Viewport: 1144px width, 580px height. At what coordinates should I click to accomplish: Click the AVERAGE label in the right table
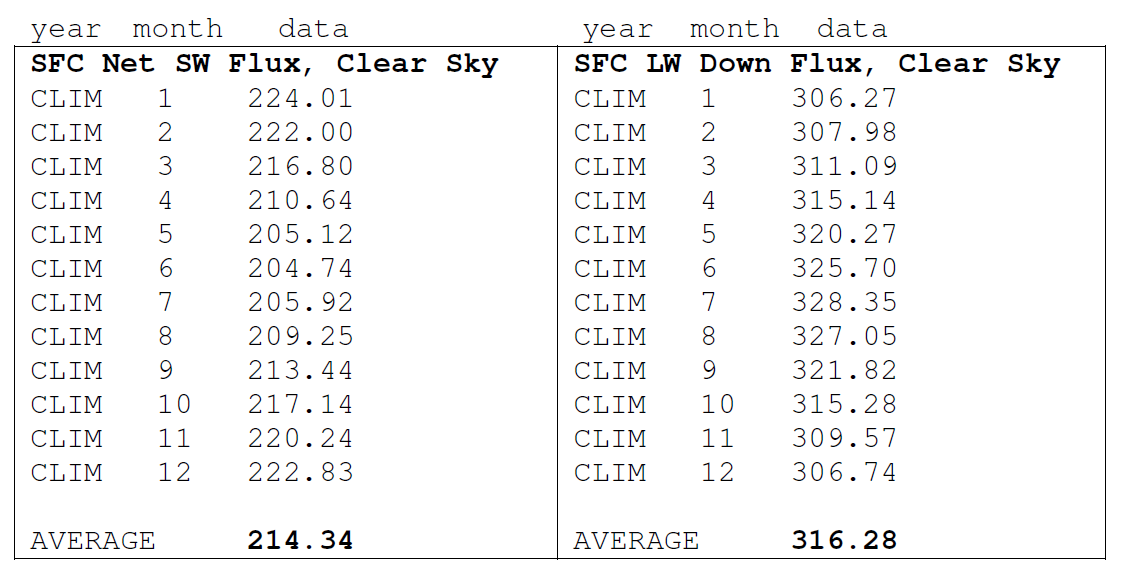tap(636, 541)
